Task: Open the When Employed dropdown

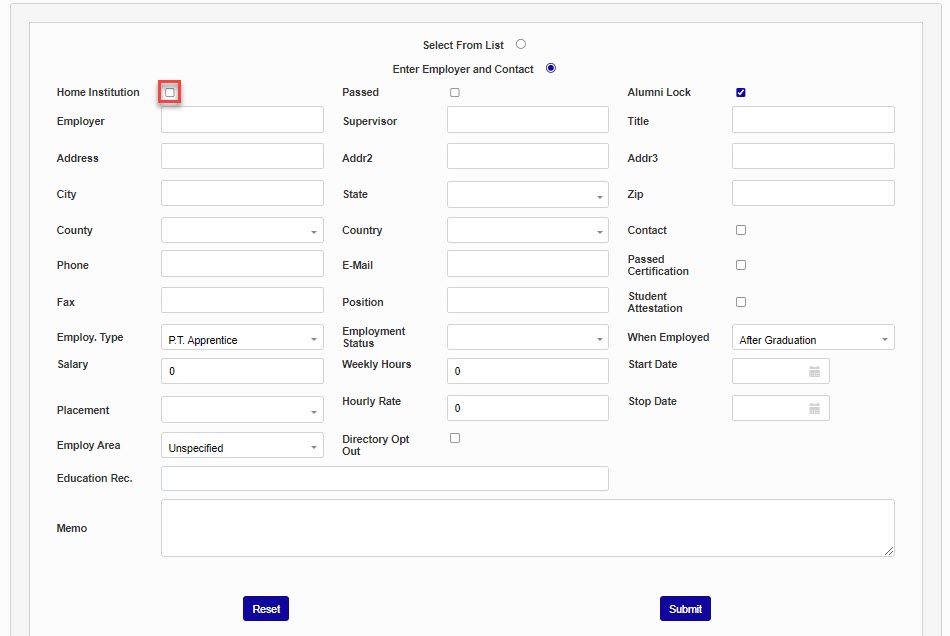Action: 813,339
